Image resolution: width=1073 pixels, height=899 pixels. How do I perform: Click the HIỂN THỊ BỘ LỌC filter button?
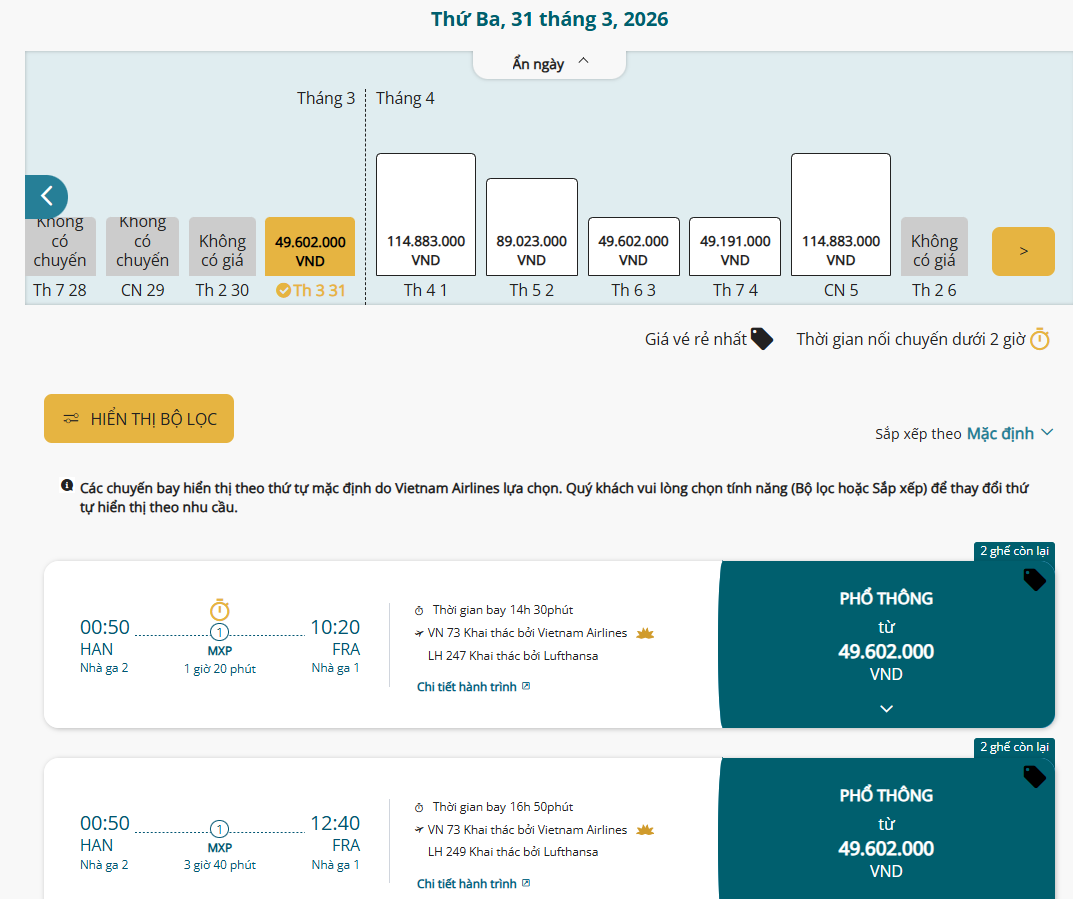138,418
